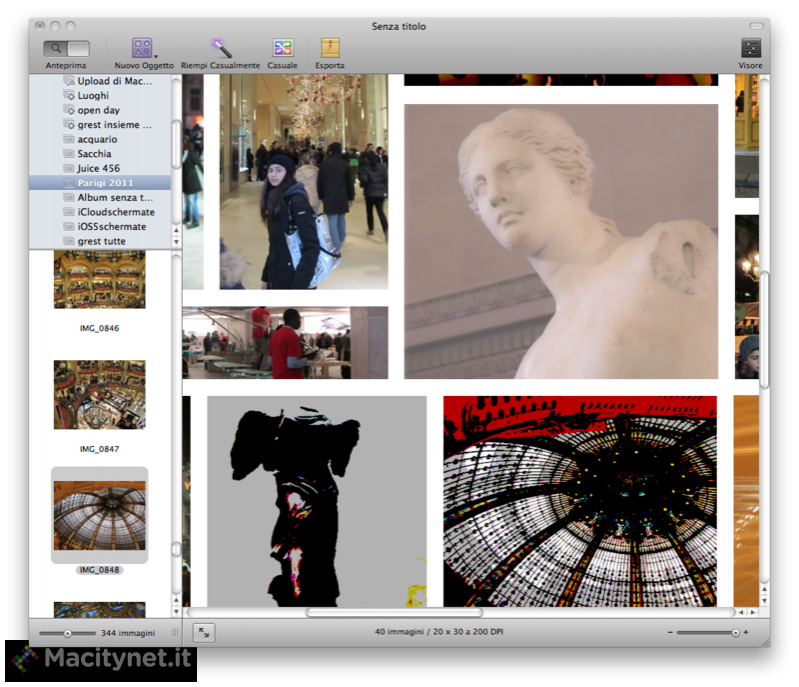The width and height of the screenshot is (799, 687).
Task: Select the acquario album
Action: click(100, 139)
